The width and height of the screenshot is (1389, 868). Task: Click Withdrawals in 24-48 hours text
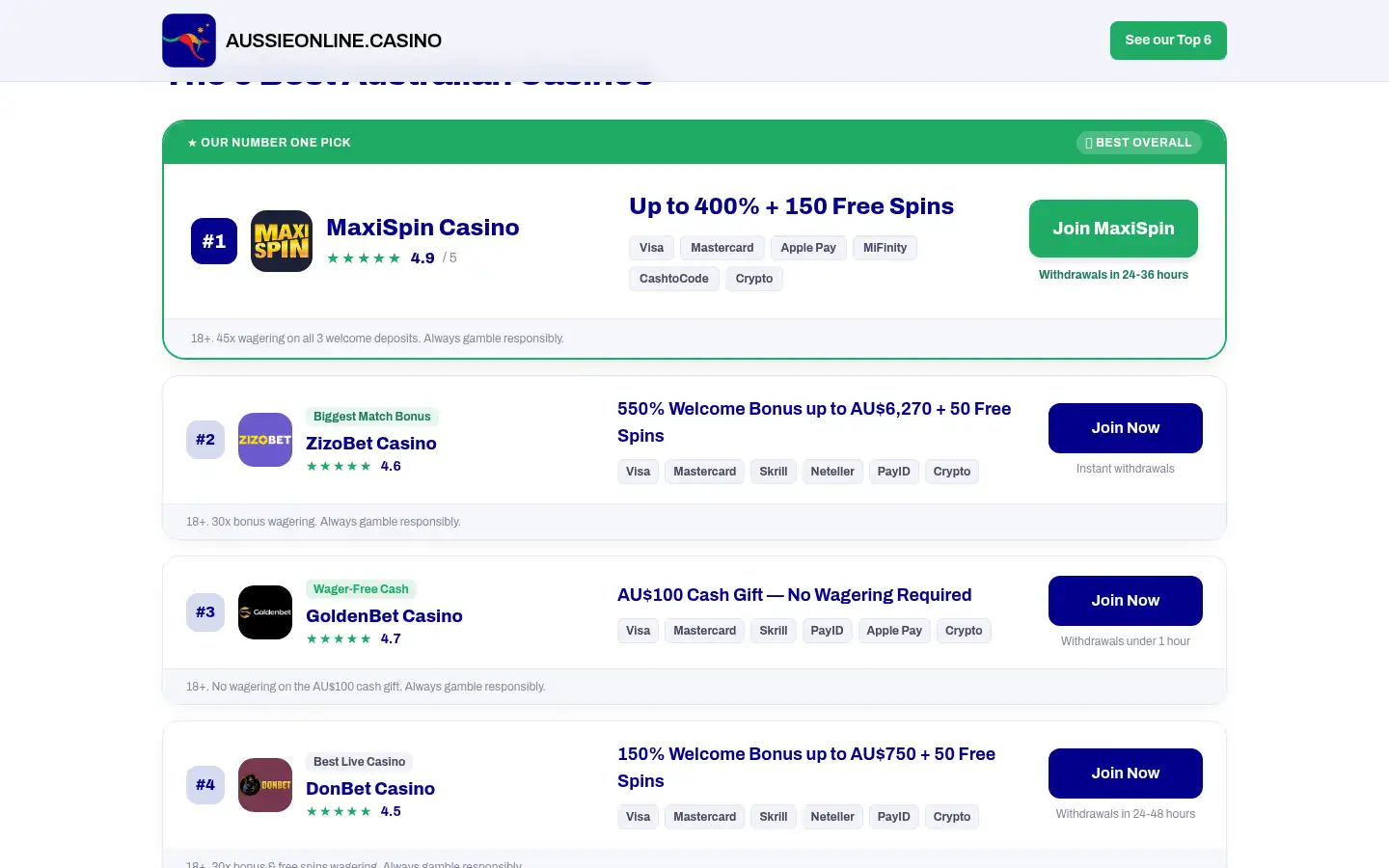click(1126, 814)
